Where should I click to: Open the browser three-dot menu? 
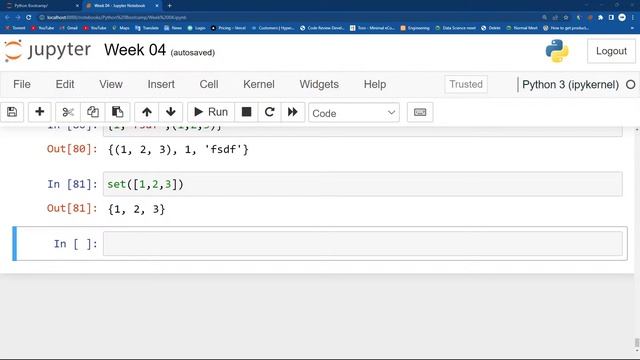click(633, 17)
